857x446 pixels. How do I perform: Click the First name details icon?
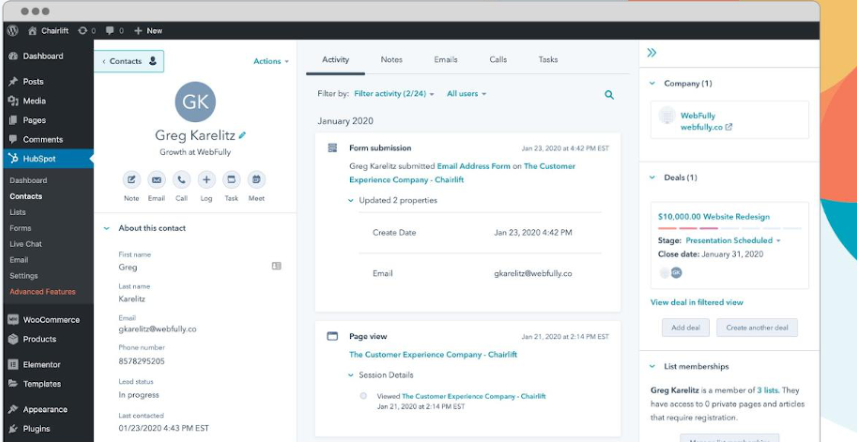277,266
